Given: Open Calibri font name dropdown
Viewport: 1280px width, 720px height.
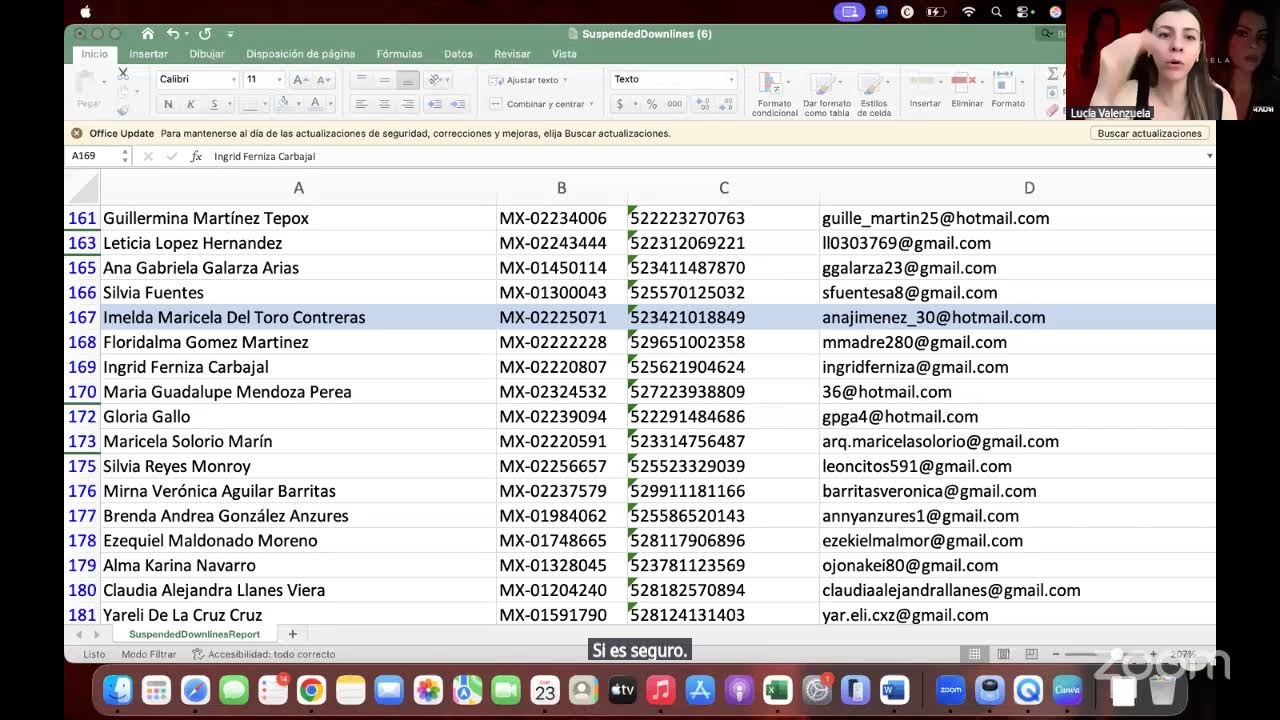Looking at the screenshot, I should (x=234, y=80).
